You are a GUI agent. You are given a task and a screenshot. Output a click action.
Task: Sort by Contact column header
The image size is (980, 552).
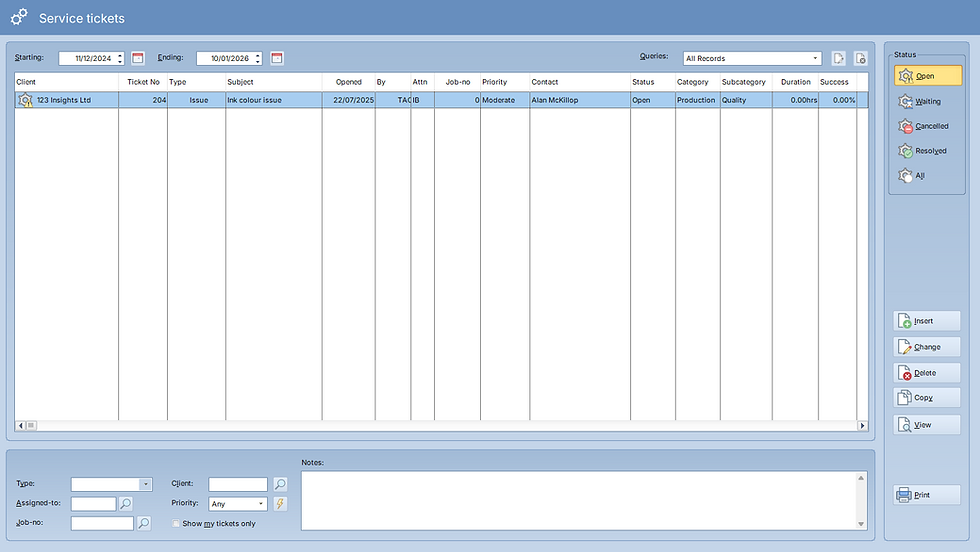[580, 82]
